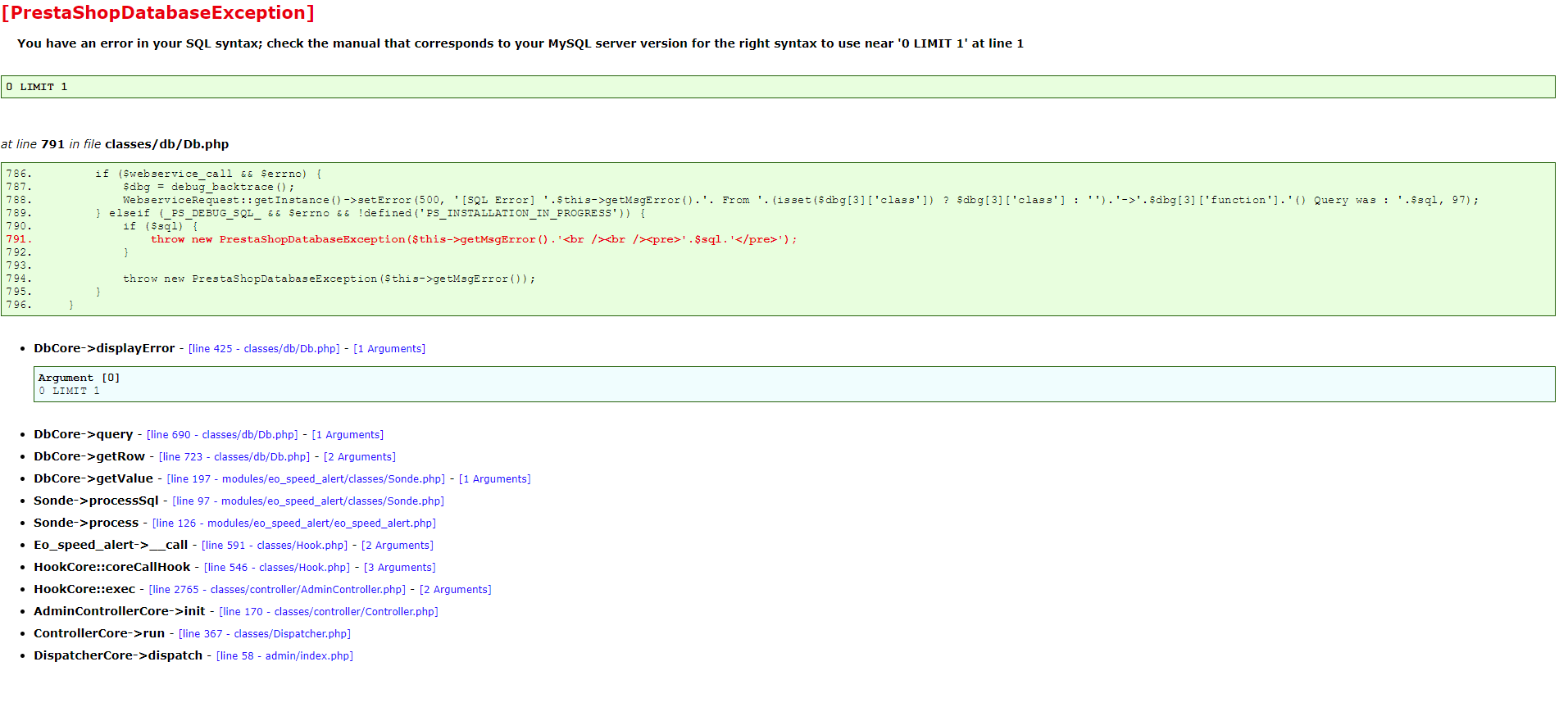This screenshot has width=1568, height=707.
Task: Click line 591 classes/Hook.php link
Action: tap(275, 546)
